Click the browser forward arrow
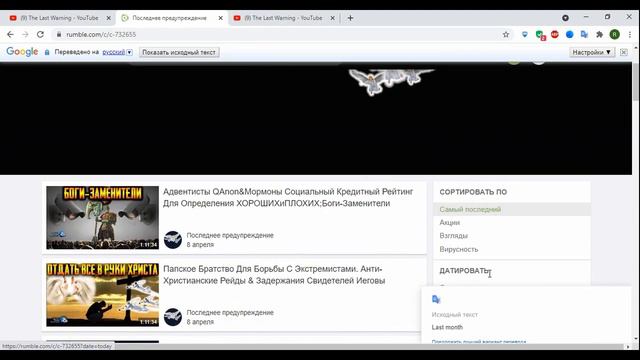Viewport: 640px width, 360px height. point(25,35)
